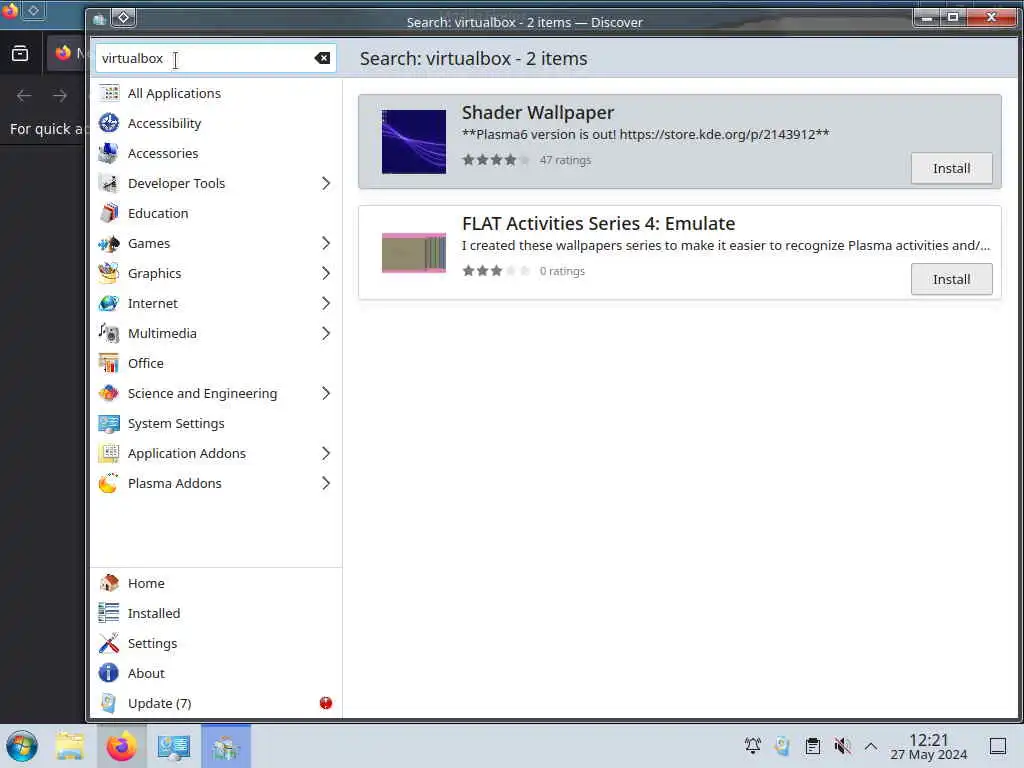Clear the search field with backspace icon
1024x768 pixels.
[x=322, y=58]
